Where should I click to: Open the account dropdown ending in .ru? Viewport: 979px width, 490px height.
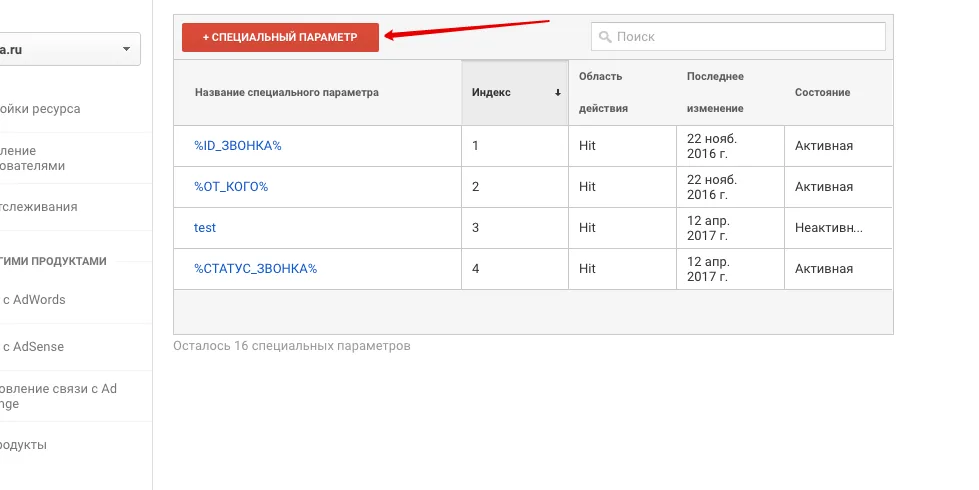tap(70, 49)
